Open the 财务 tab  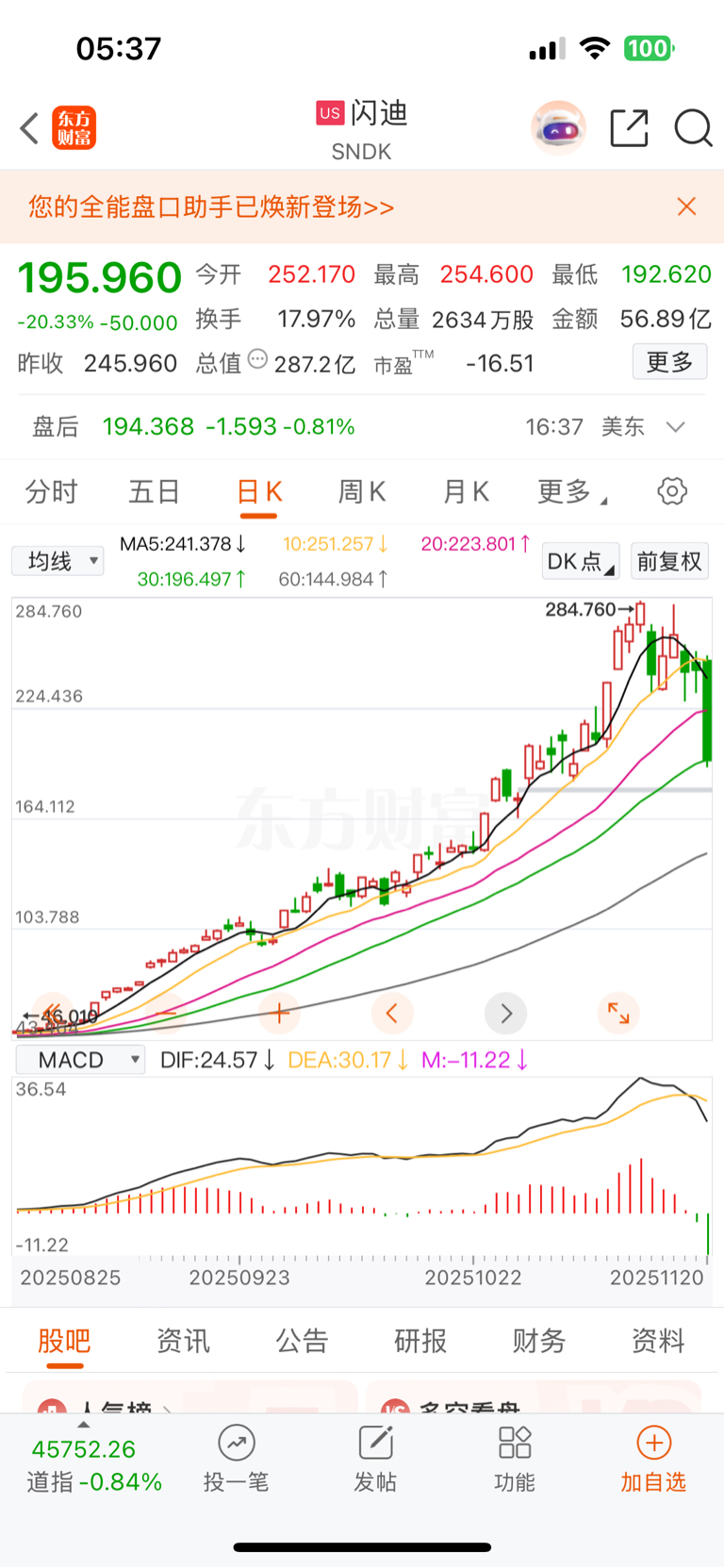tap(539, 1341)
